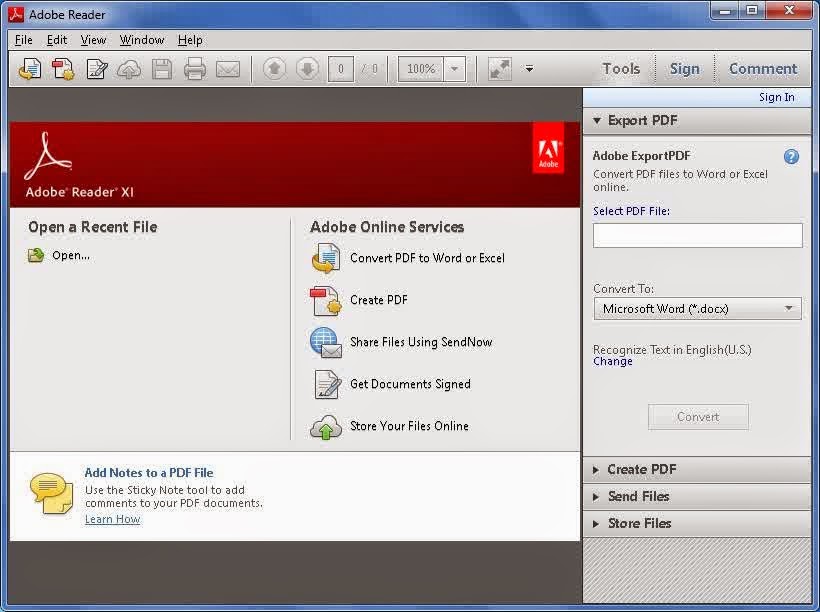Open the Help menu
This screenshot has width=820, height=612.
point(190,40)
